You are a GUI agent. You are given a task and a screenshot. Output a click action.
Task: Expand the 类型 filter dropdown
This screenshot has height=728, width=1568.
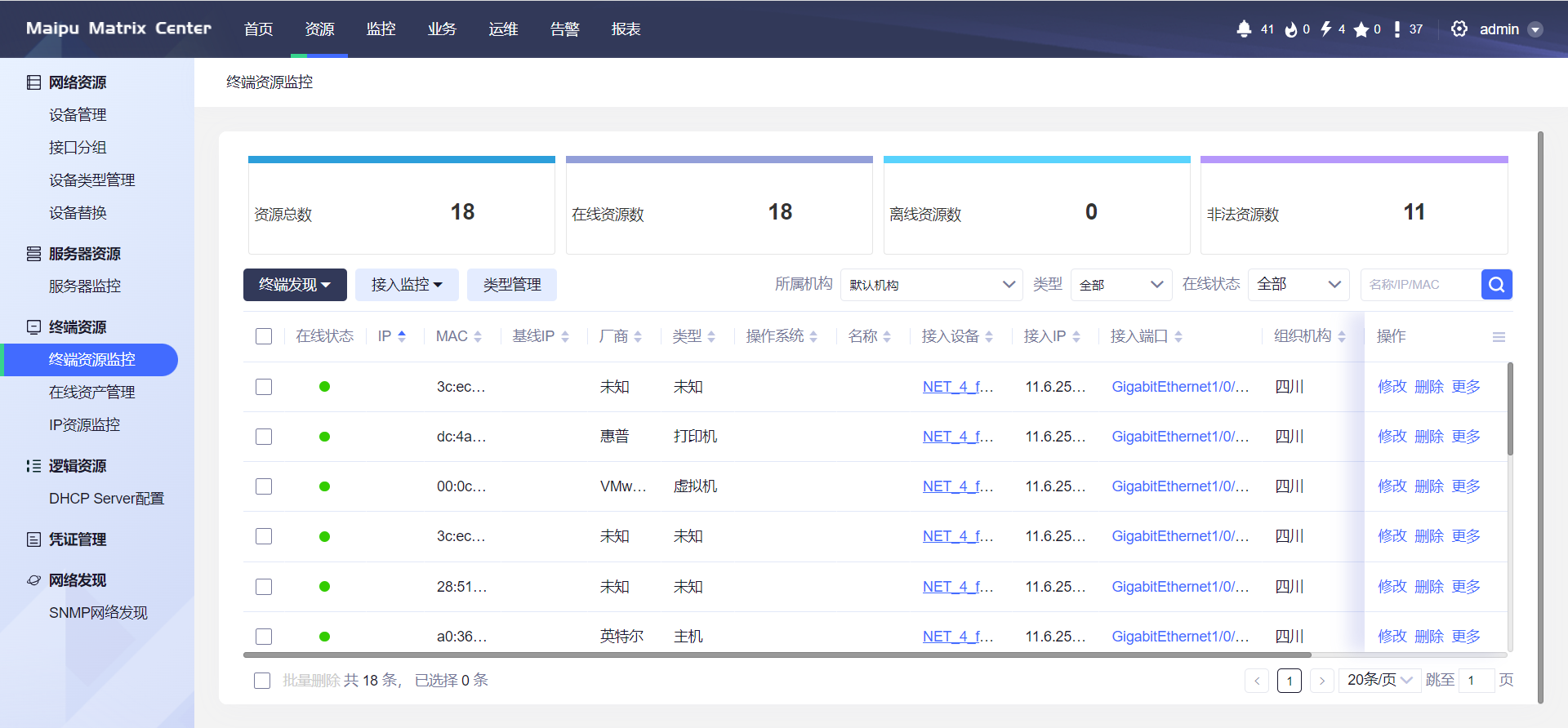coord(1121,285)
